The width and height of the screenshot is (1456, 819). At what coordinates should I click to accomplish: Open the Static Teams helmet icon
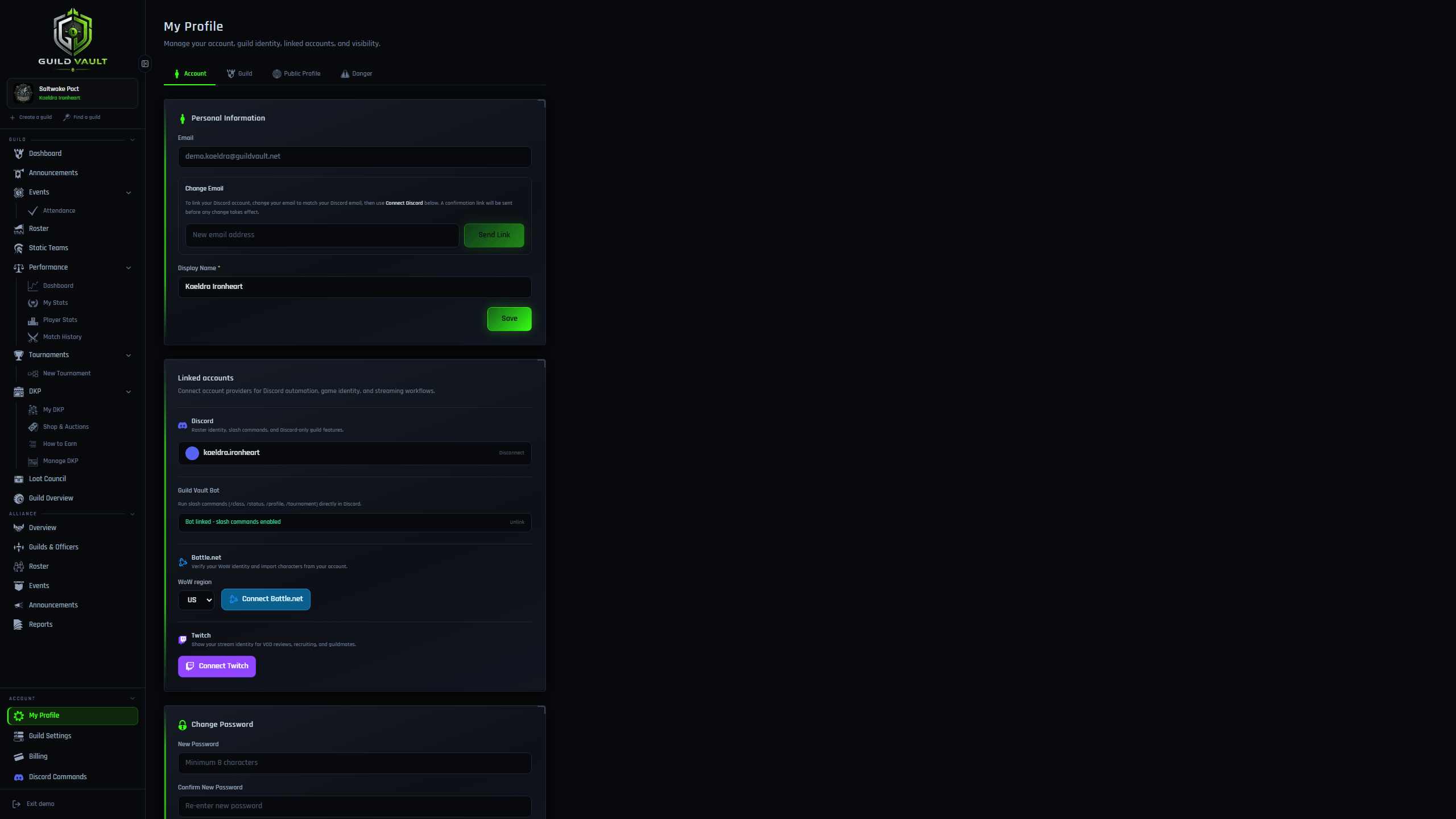click(x=19, y=248)
